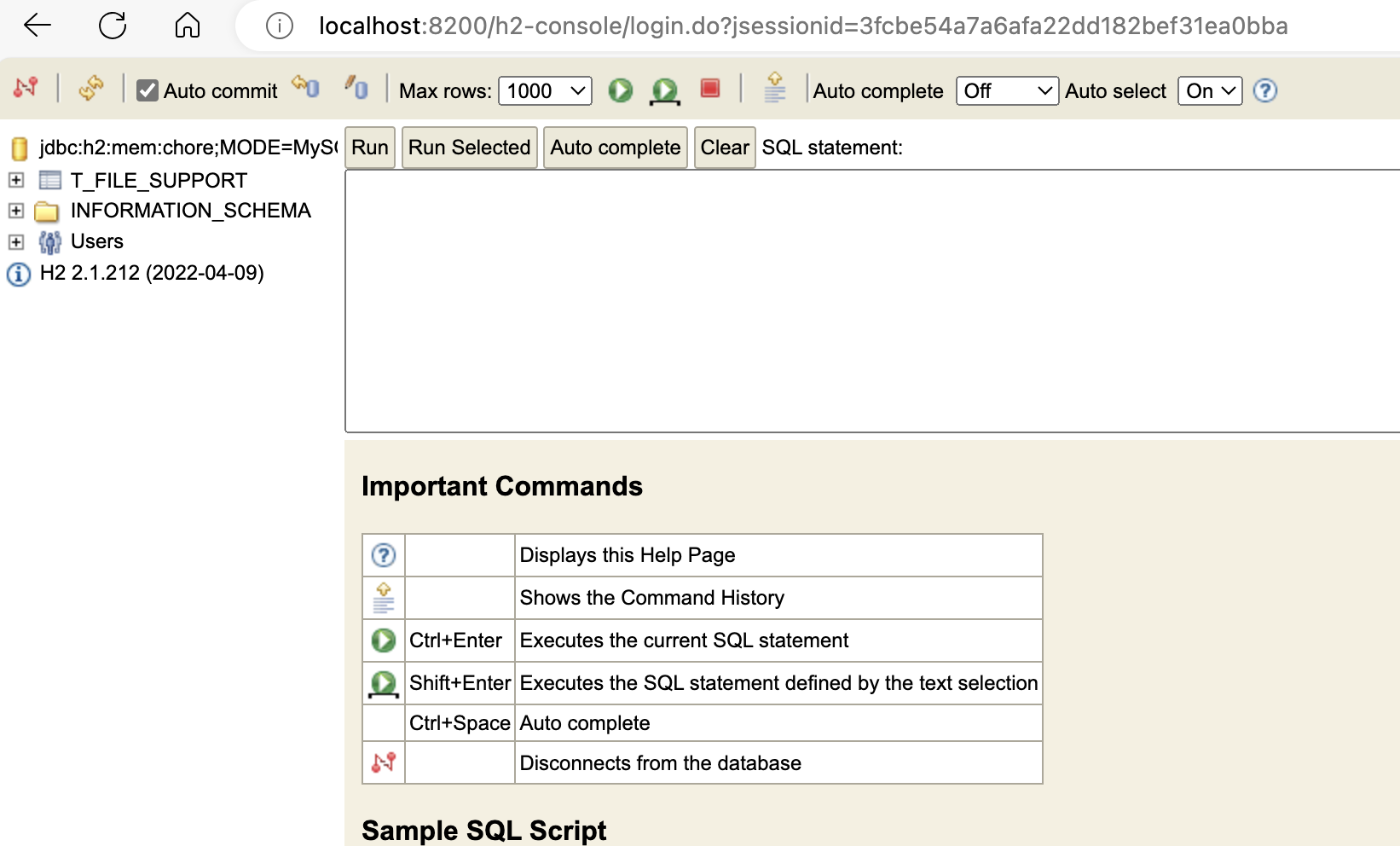The width and height of the screenshot is (1400, 846).
Task: Reload the page with browser refresh
Action: (113, 26)
